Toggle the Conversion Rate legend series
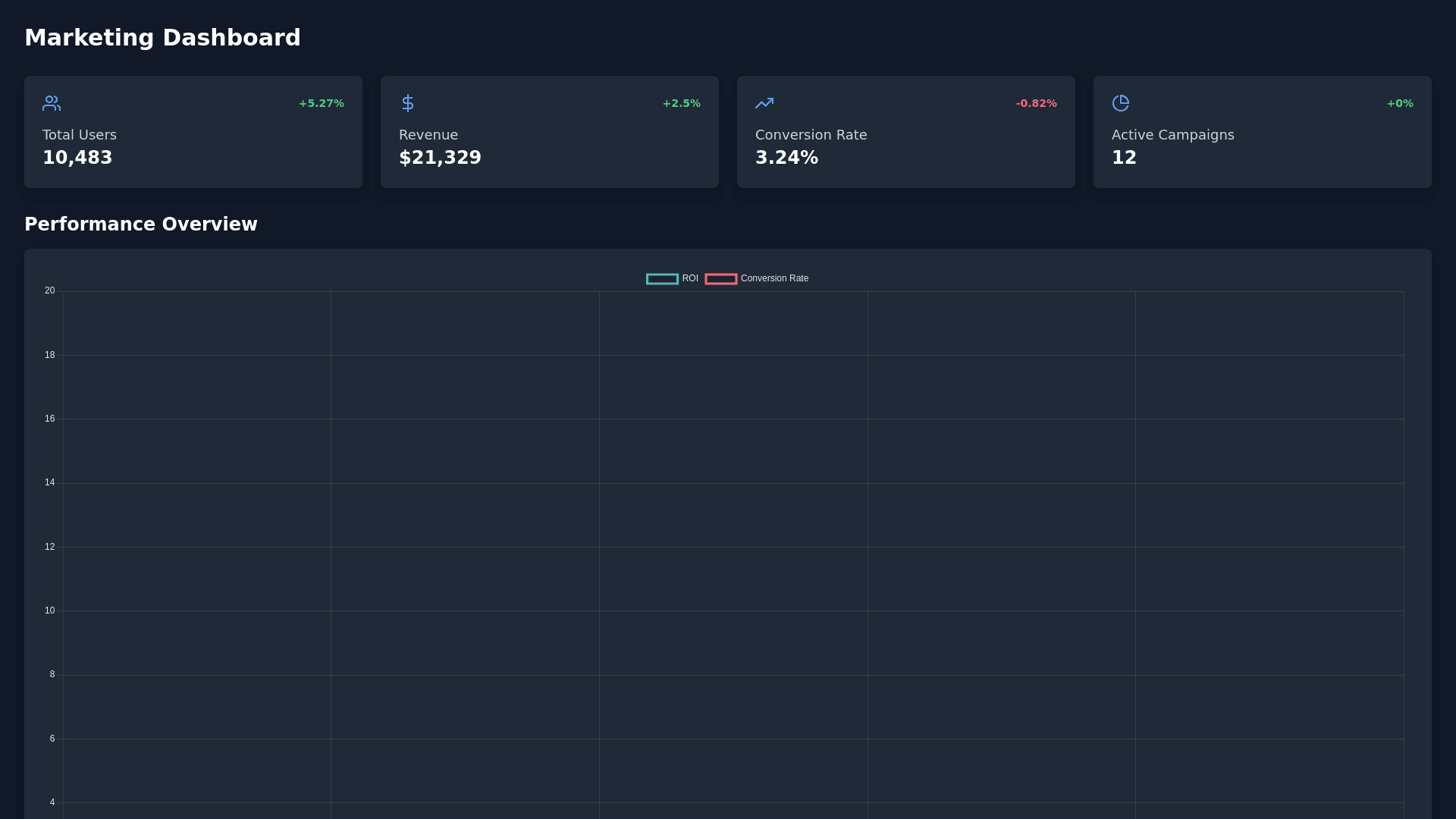This screenshot has height=819, width=1456. [774, 278]
